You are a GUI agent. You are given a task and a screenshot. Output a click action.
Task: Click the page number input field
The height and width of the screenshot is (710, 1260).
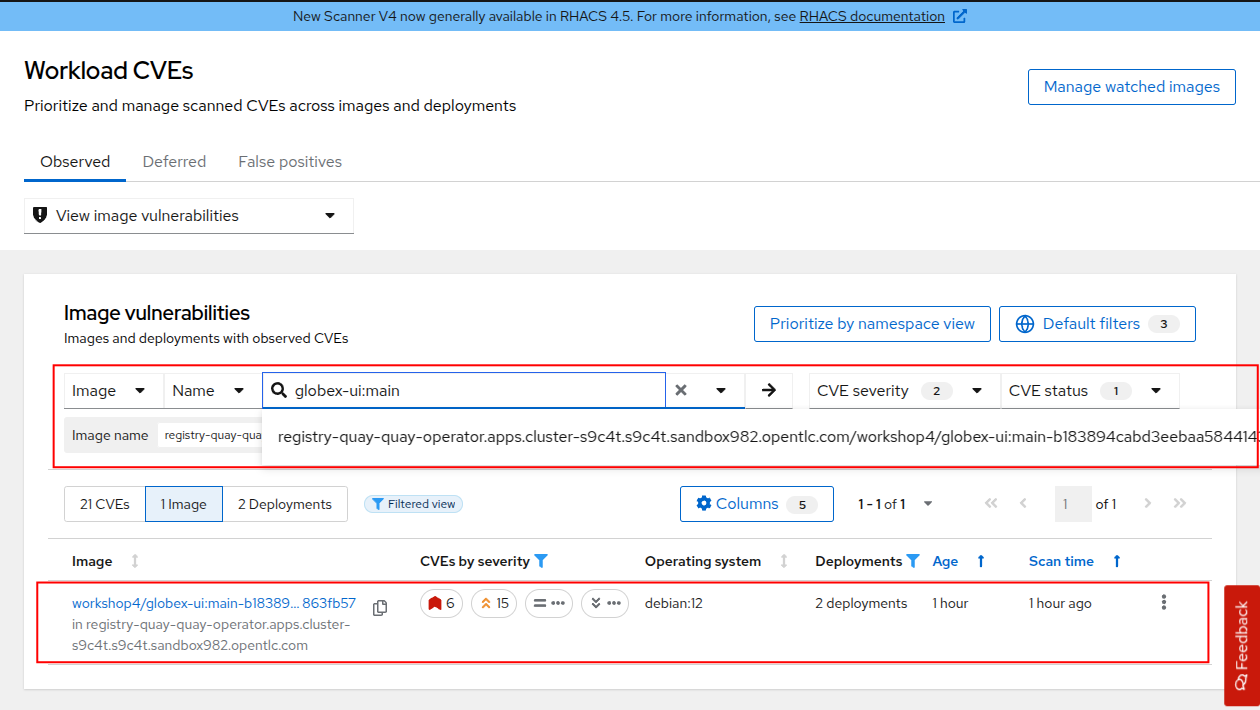[1073, 504]
